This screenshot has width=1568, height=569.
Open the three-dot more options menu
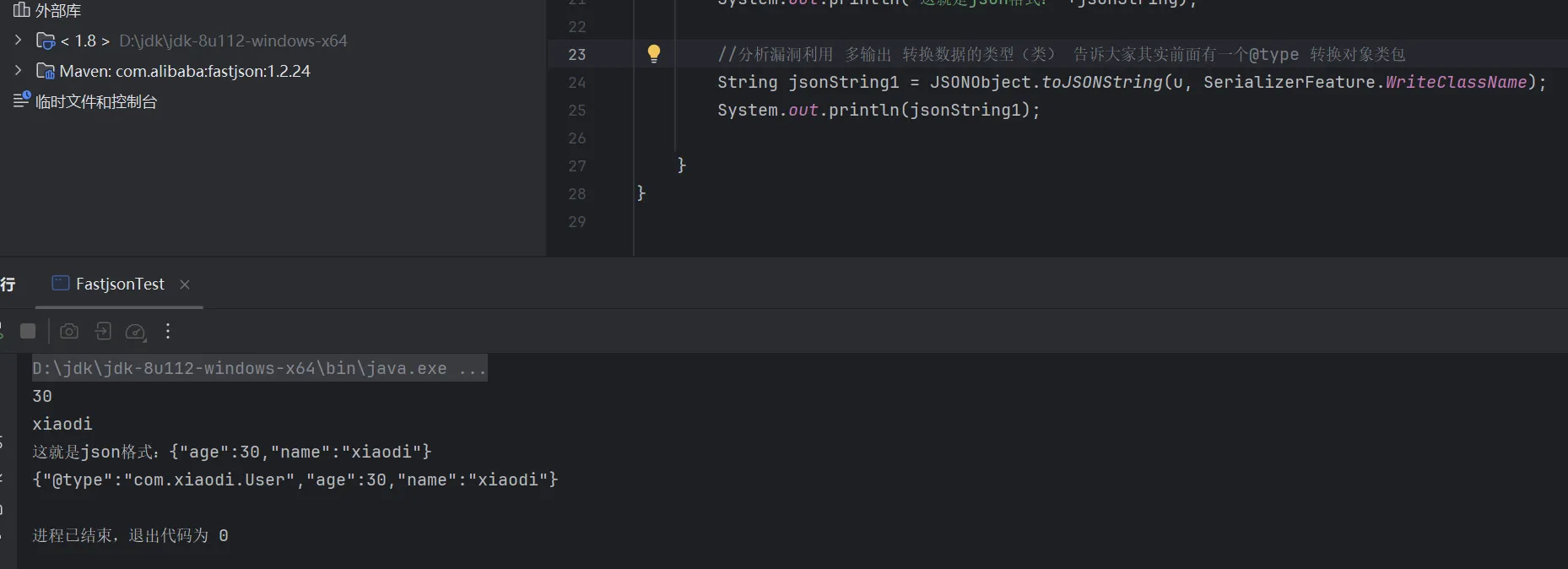pos(168,331)
